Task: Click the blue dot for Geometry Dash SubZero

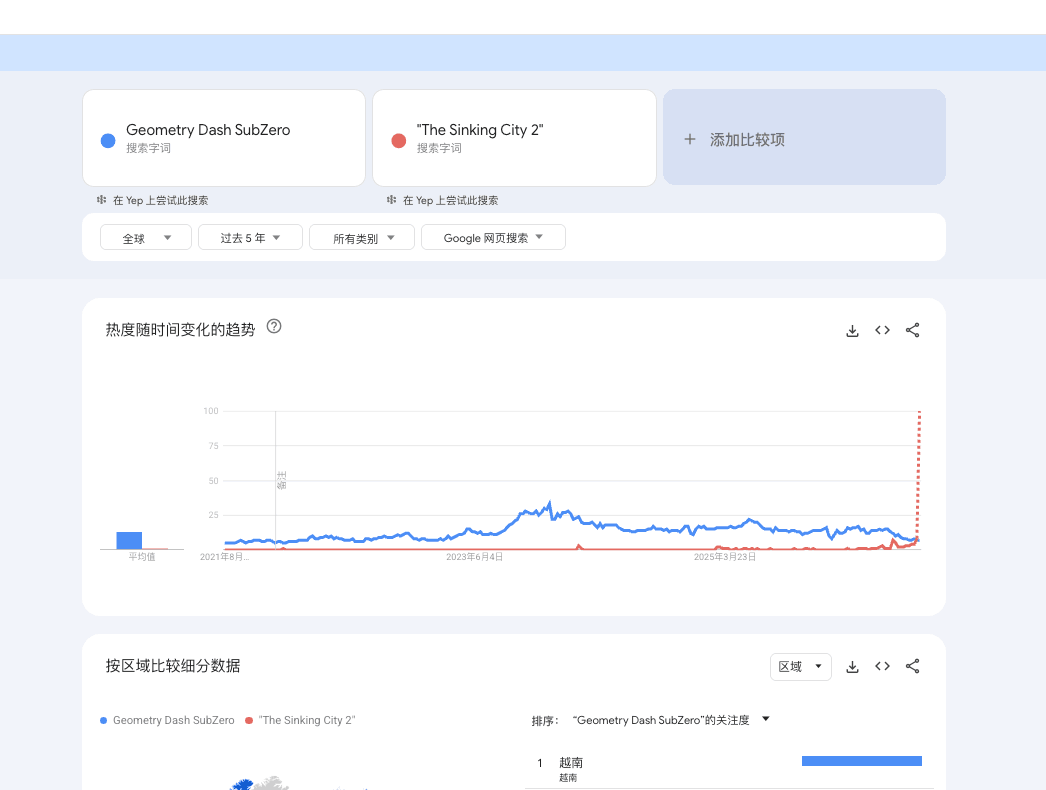Action: [108, 141]
